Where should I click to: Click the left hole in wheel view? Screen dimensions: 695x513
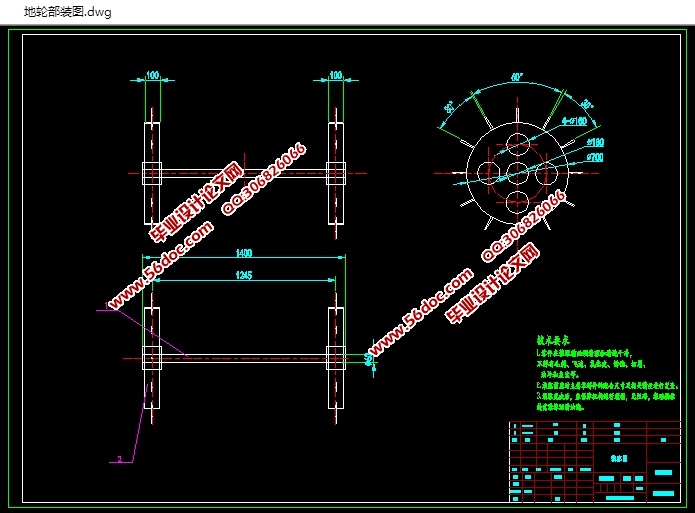pos(489,172)
